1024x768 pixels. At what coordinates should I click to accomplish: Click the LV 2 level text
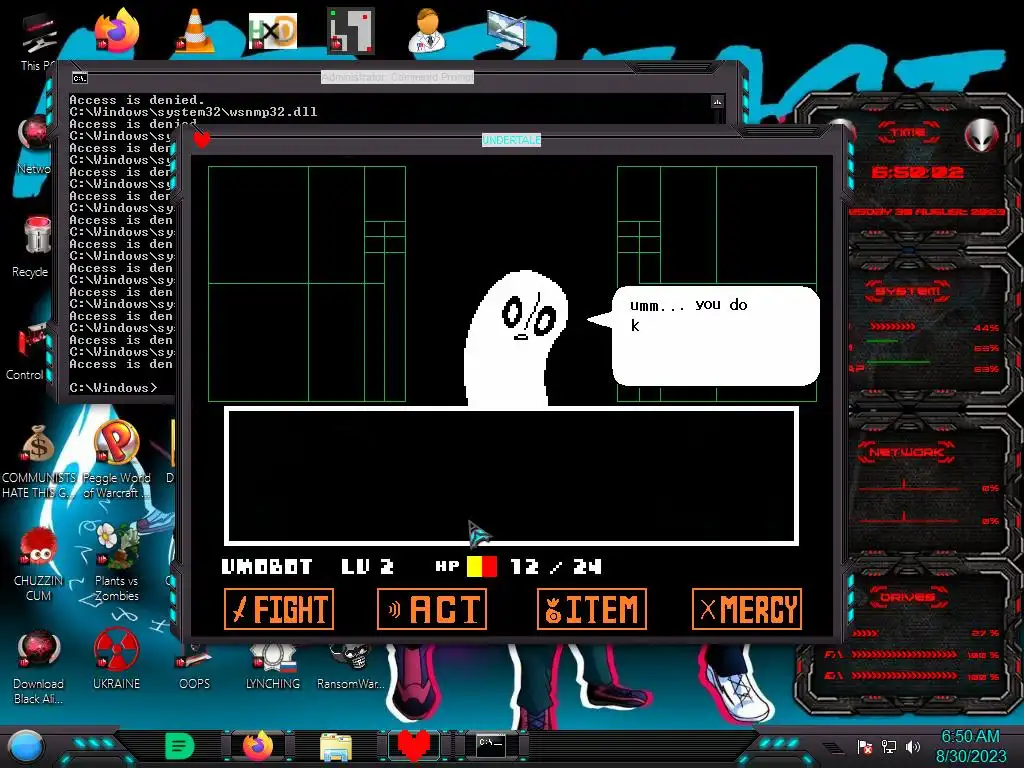coord(368,566)
